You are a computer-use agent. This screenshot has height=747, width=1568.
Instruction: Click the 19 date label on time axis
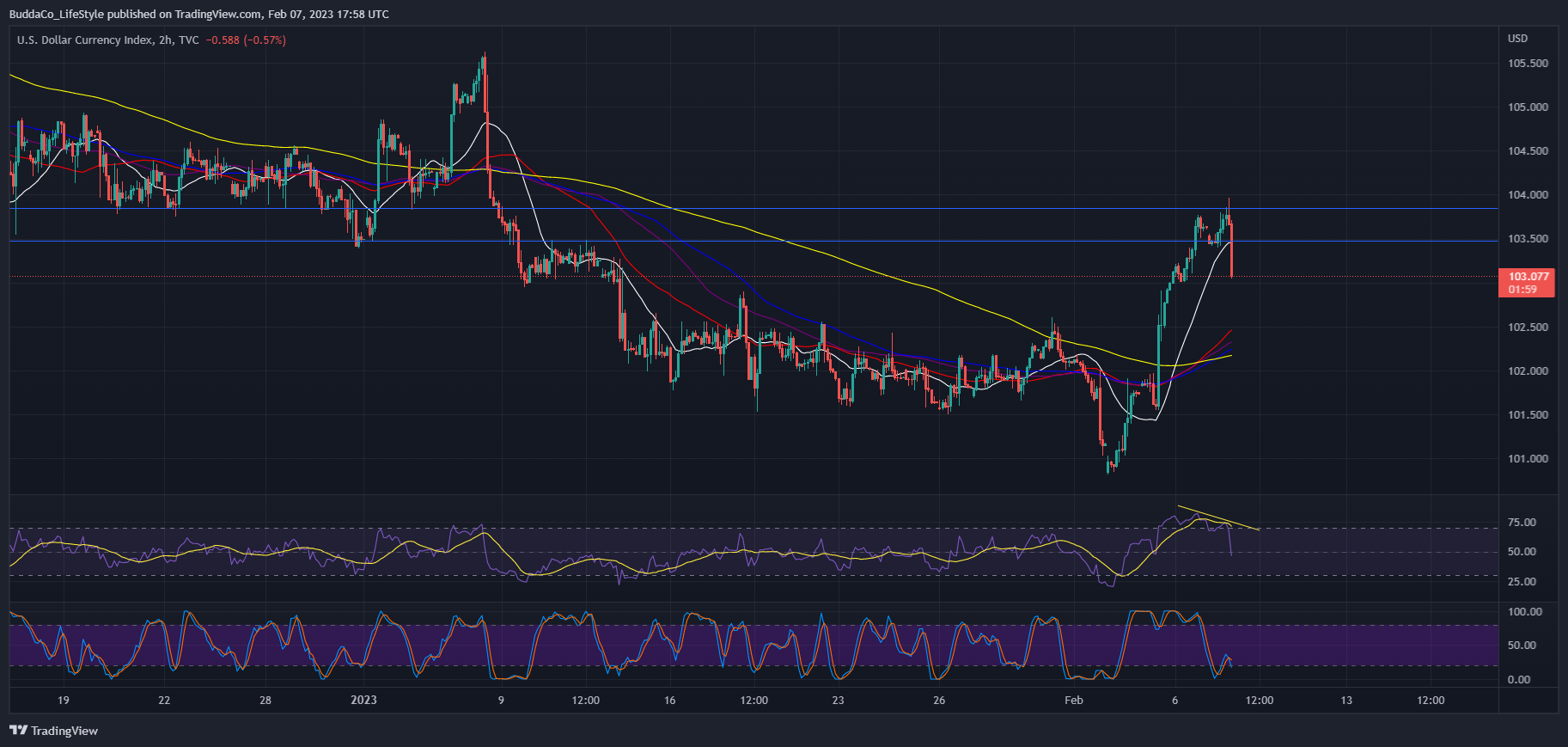click(x=64, y=700)
